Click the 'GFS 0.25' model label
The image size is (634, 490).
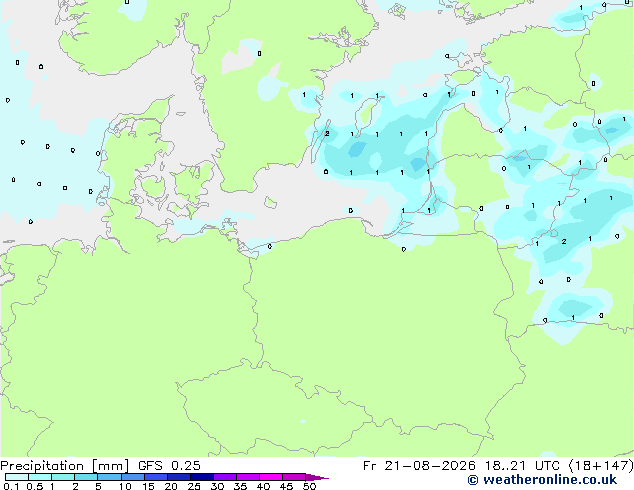click(x=169, y=466)
